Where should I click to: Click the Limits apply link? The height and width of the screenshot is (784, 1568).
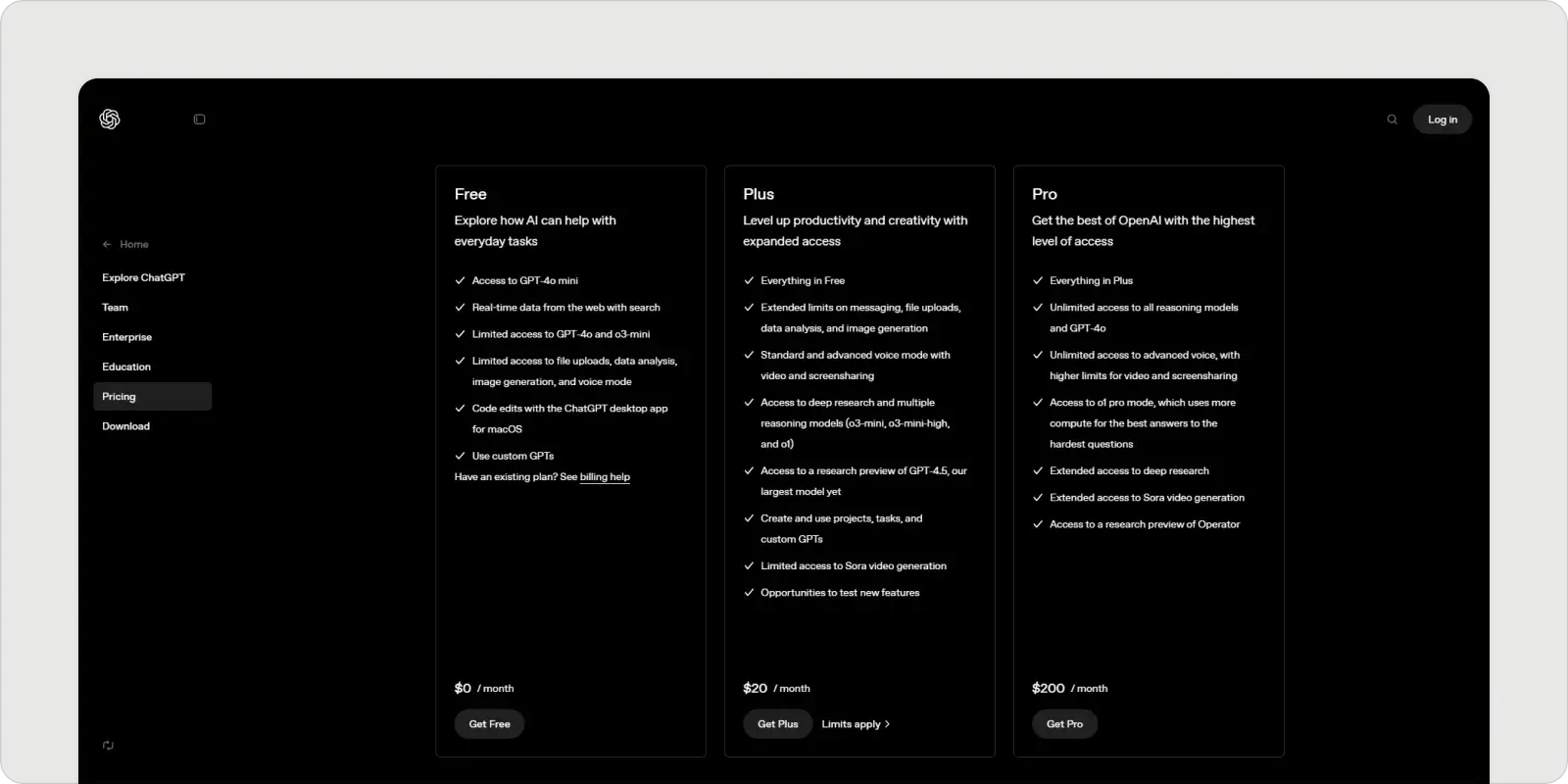(x=851, y=724)
